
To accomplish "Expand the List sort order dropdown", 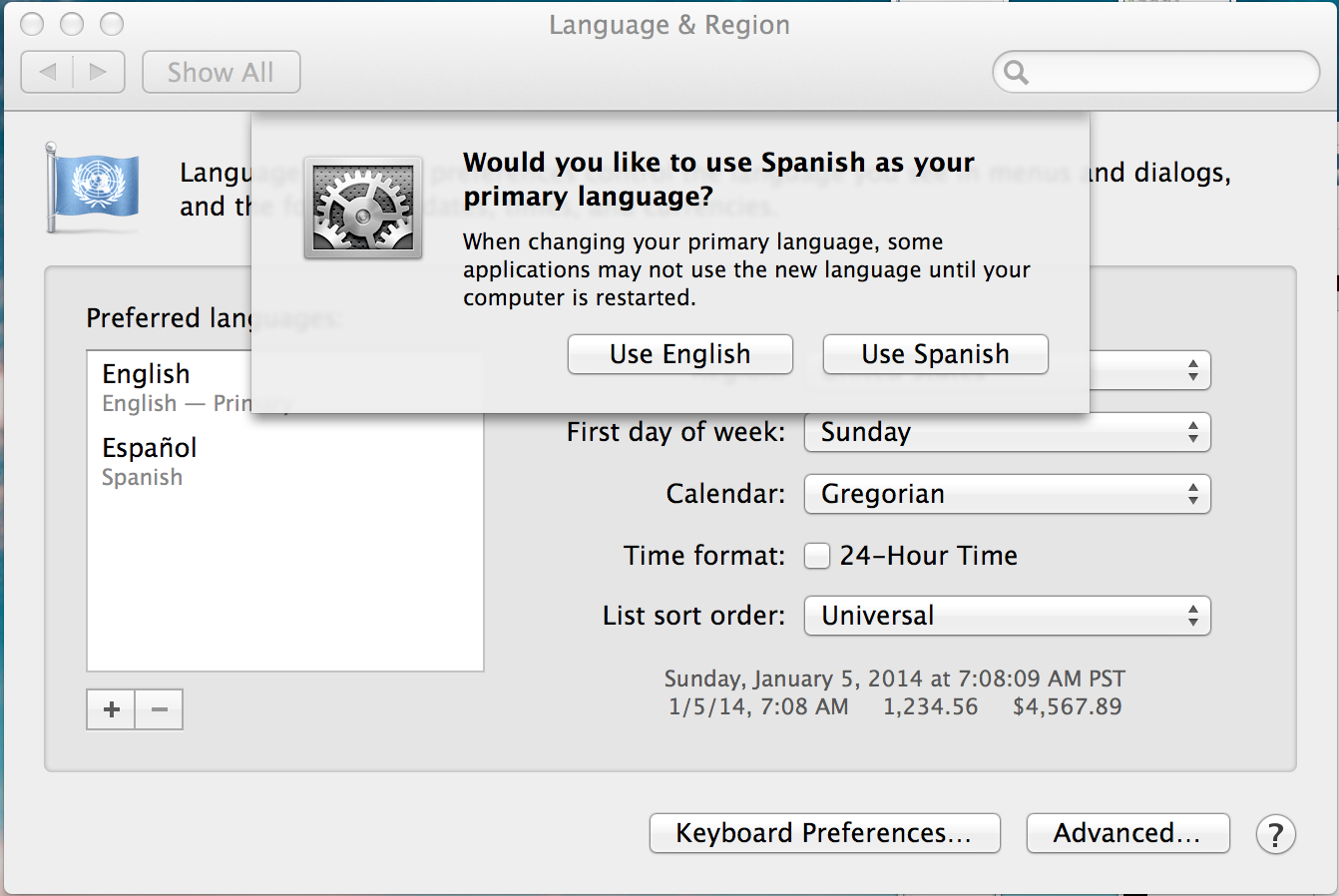I will tap(1007, 616).
